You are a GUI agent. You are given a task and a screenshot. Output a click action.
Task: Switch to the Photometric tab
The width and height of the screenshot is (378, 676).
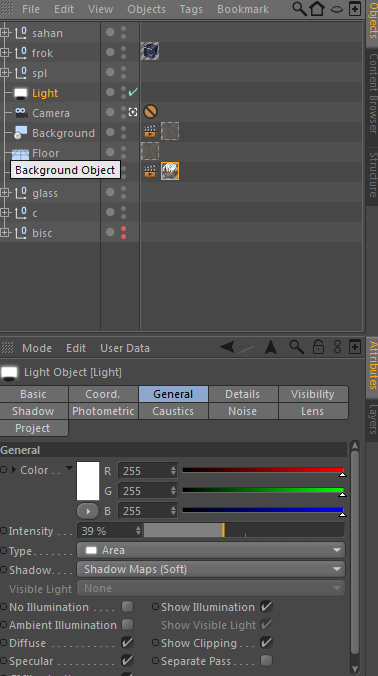tap(103, 411)
